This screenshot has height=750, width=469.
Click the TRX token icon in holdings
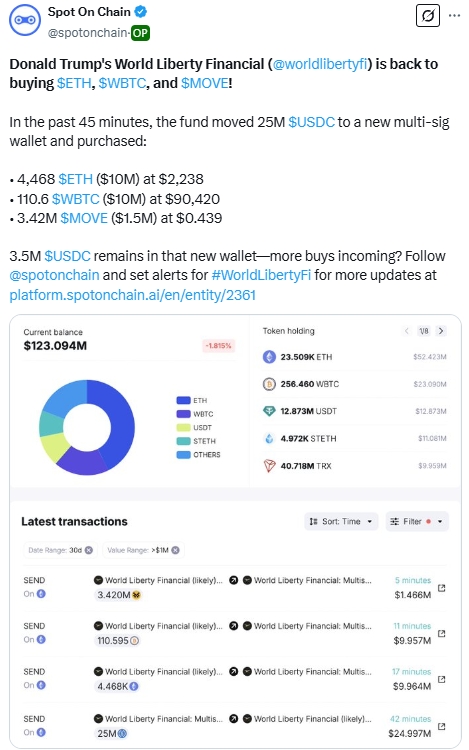point(269,466)
